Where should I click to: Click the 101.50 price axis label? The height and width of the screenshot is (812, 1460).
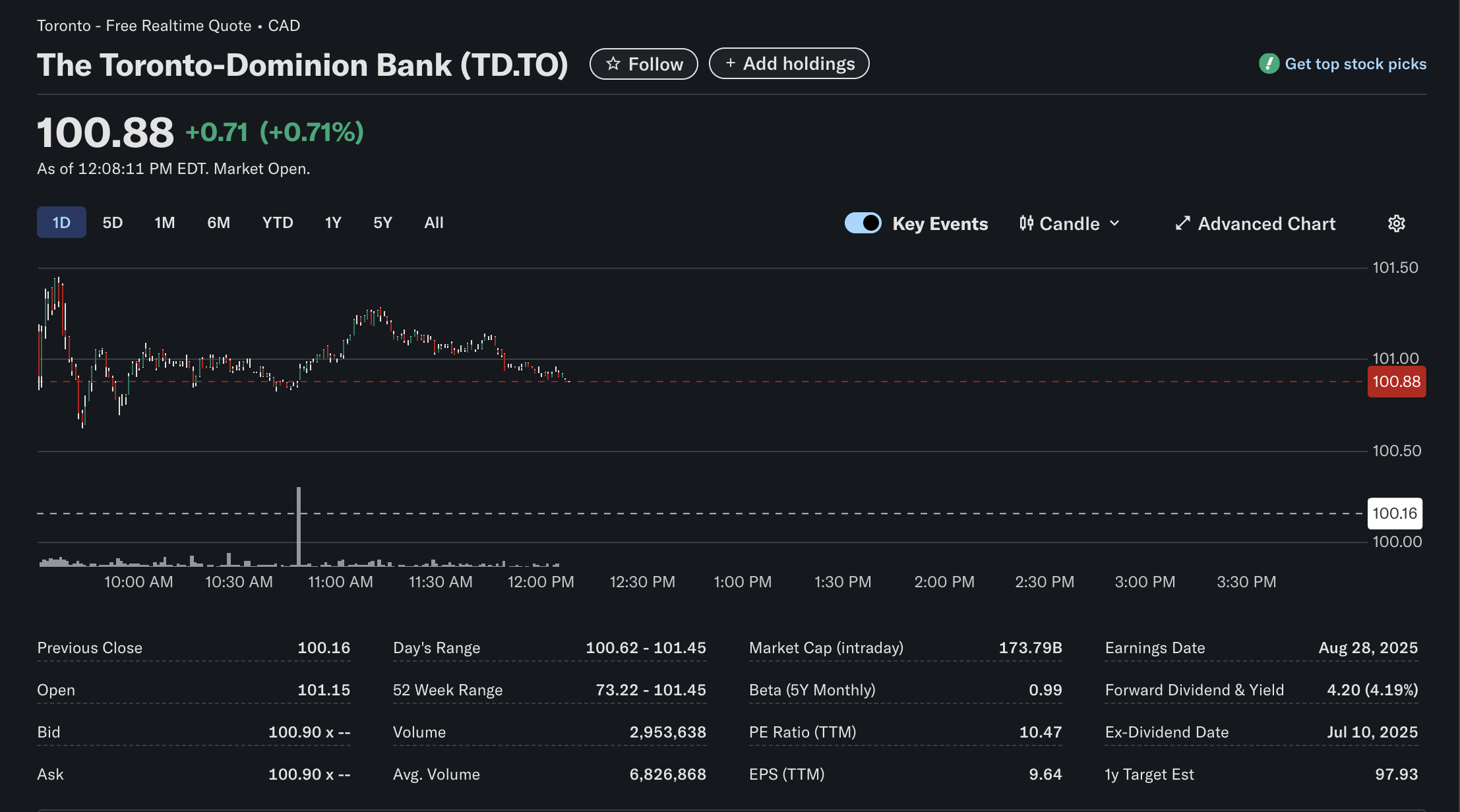1395,268
